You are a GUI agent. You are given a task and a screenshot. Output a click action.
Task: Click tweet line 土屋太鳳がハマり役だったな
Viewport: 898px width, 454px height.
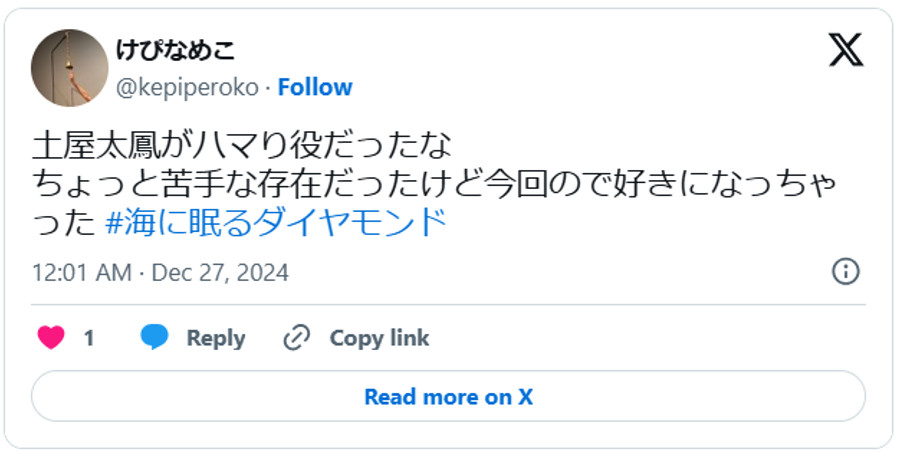pyautogui.click(x=242, y=146)
